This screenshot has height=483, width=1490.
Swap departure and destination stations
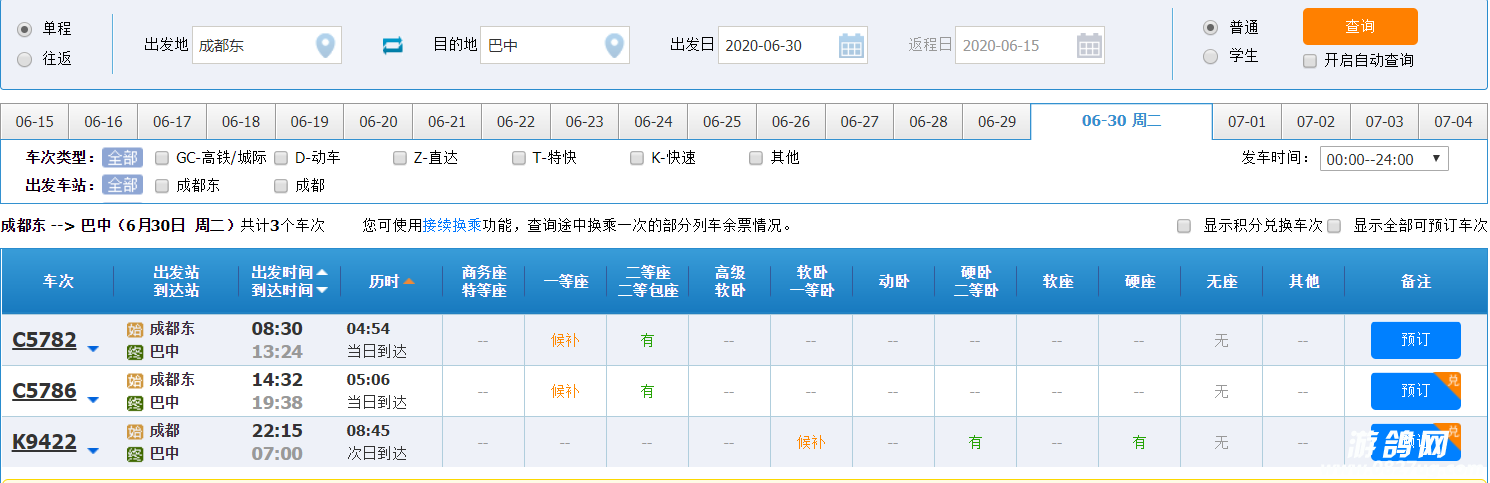pyautogui.click(x=393, y=45)
